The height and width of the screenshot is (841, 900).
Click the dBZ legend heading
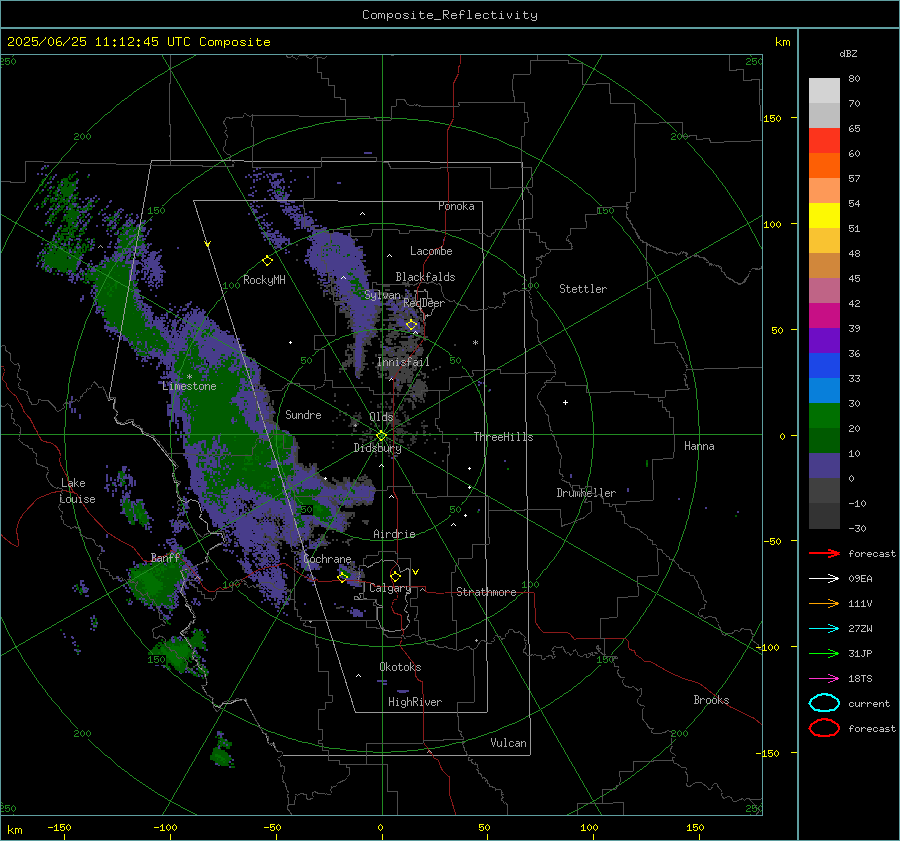coord(848,53)
